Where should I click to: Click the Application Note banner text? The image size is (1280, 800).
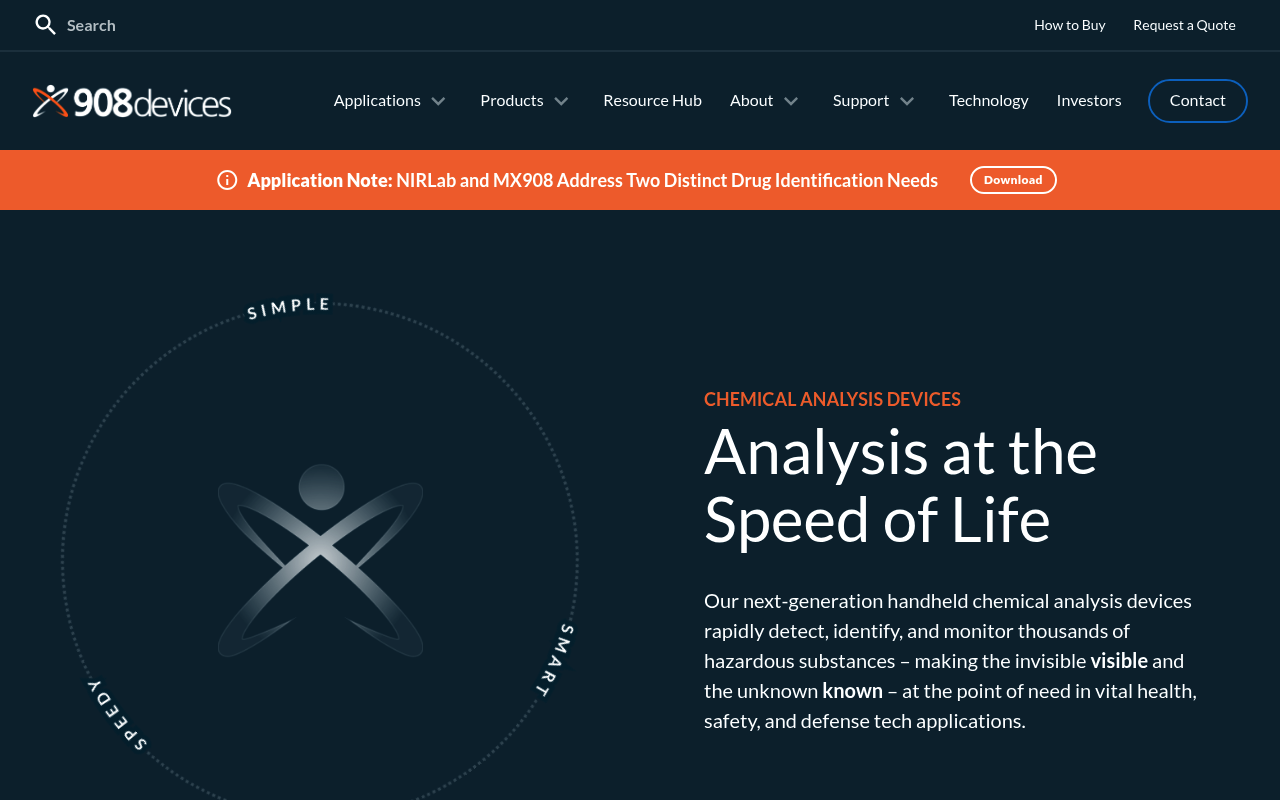pos(592,180)
